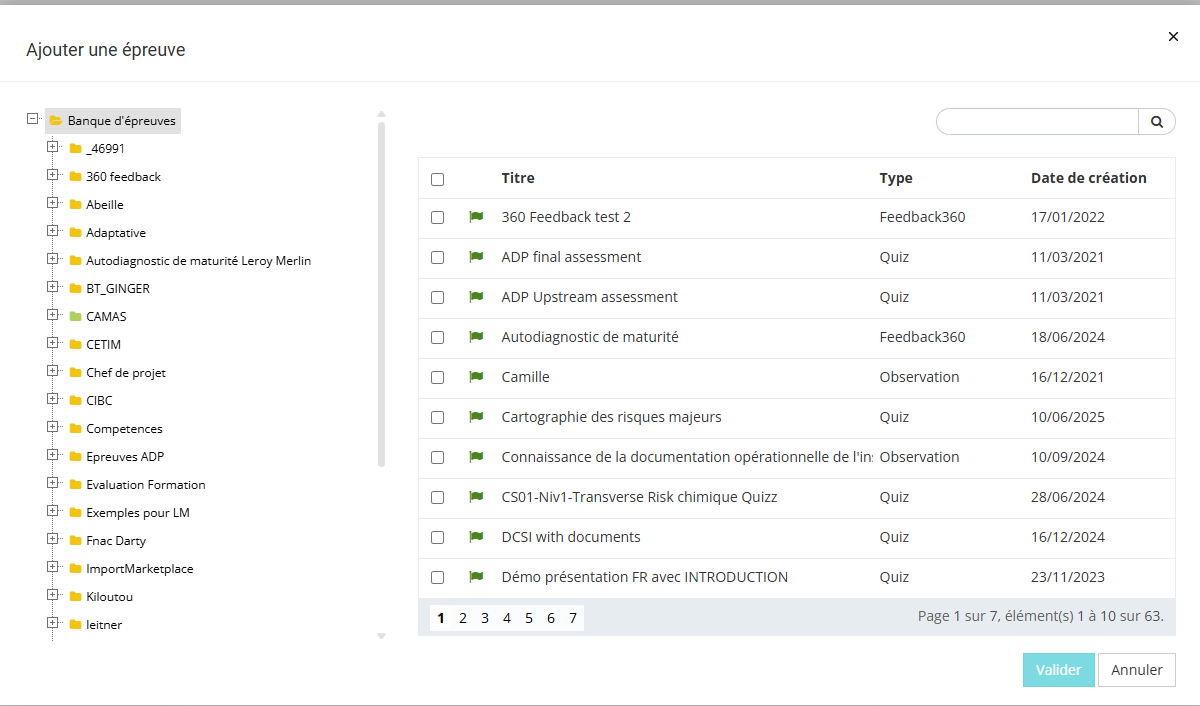Focus the search text field
Screen dimensions: 1200x706
tap(1036, 122)
